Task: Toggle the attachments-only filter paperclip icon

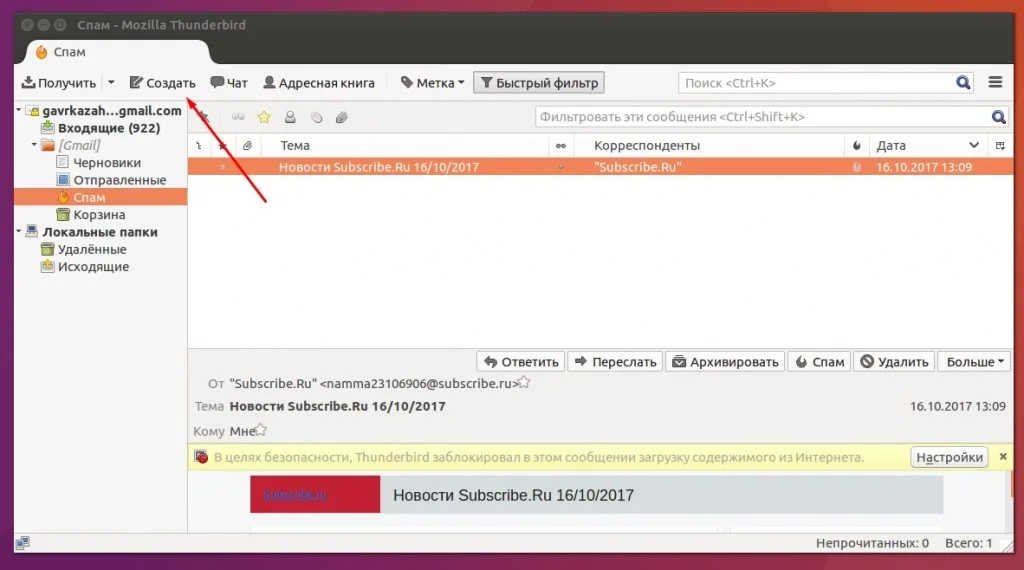Action: [x=342, y=117]
